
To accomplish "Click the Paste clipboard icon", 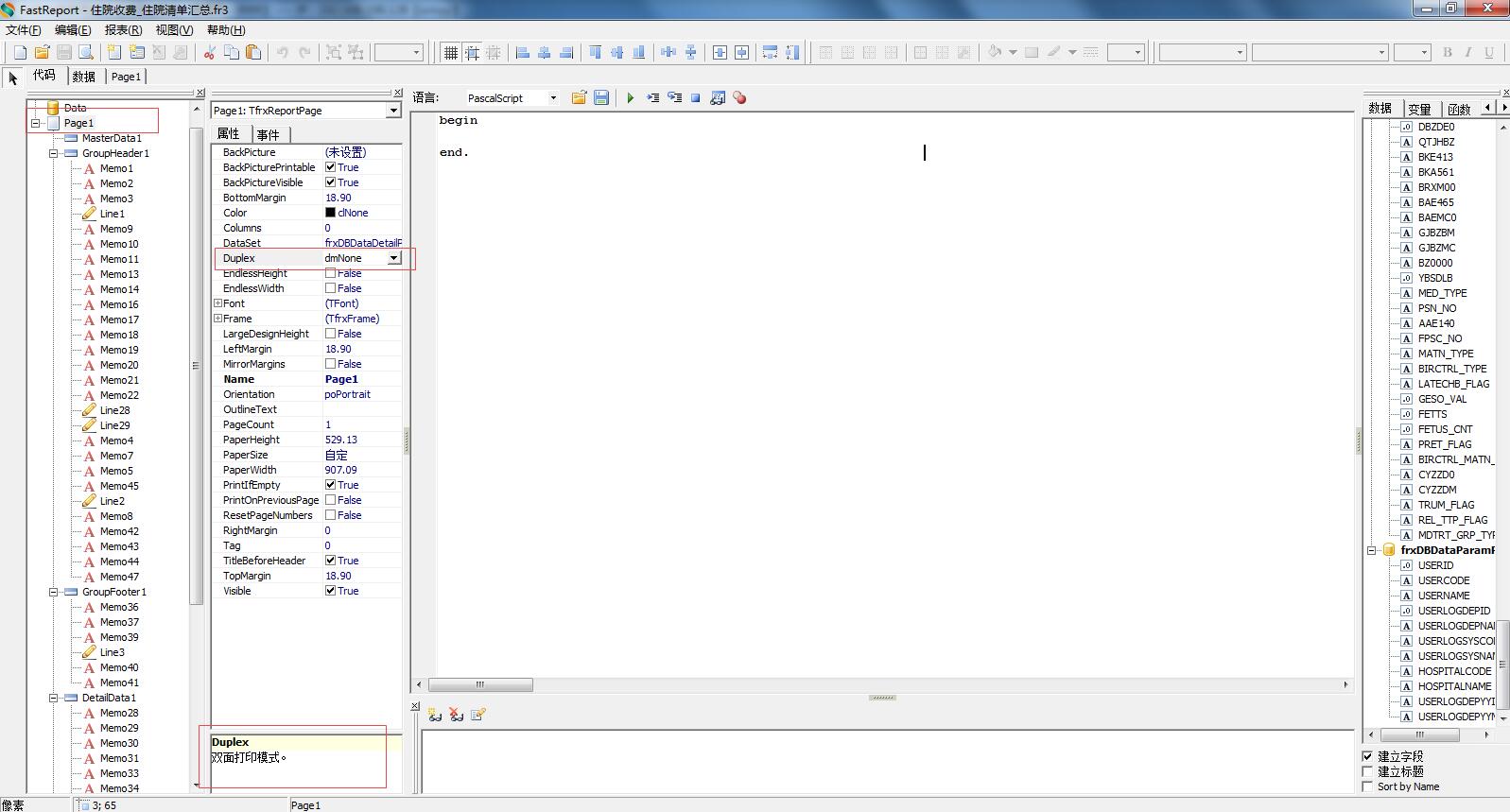I will tap(253, 53).
